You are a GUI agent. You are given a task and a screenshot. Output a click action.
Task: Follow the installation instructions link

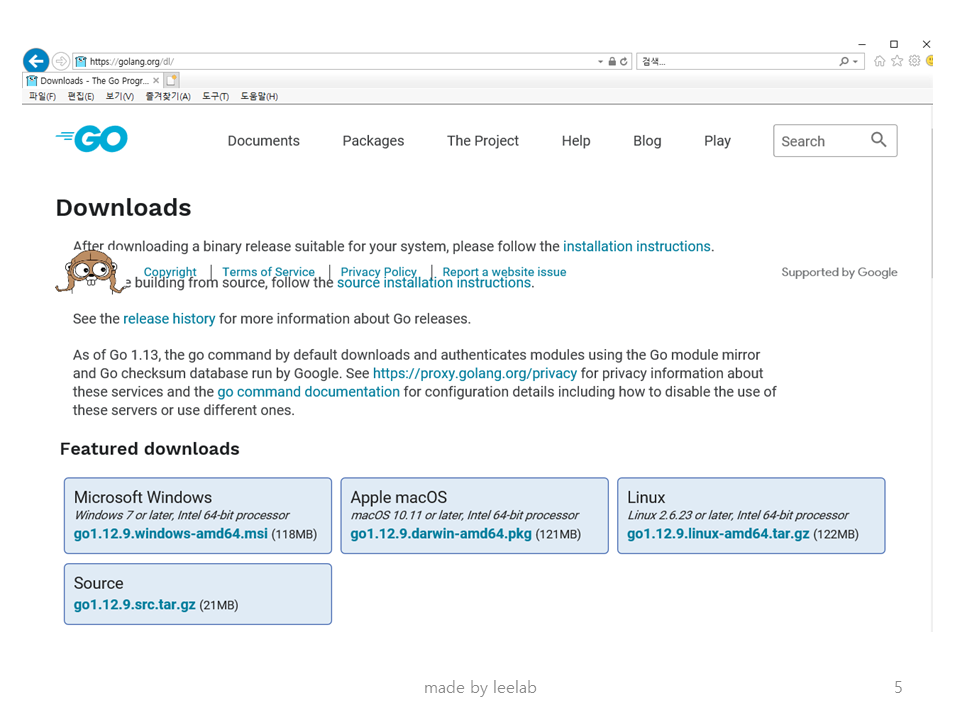tap(637, 246)
